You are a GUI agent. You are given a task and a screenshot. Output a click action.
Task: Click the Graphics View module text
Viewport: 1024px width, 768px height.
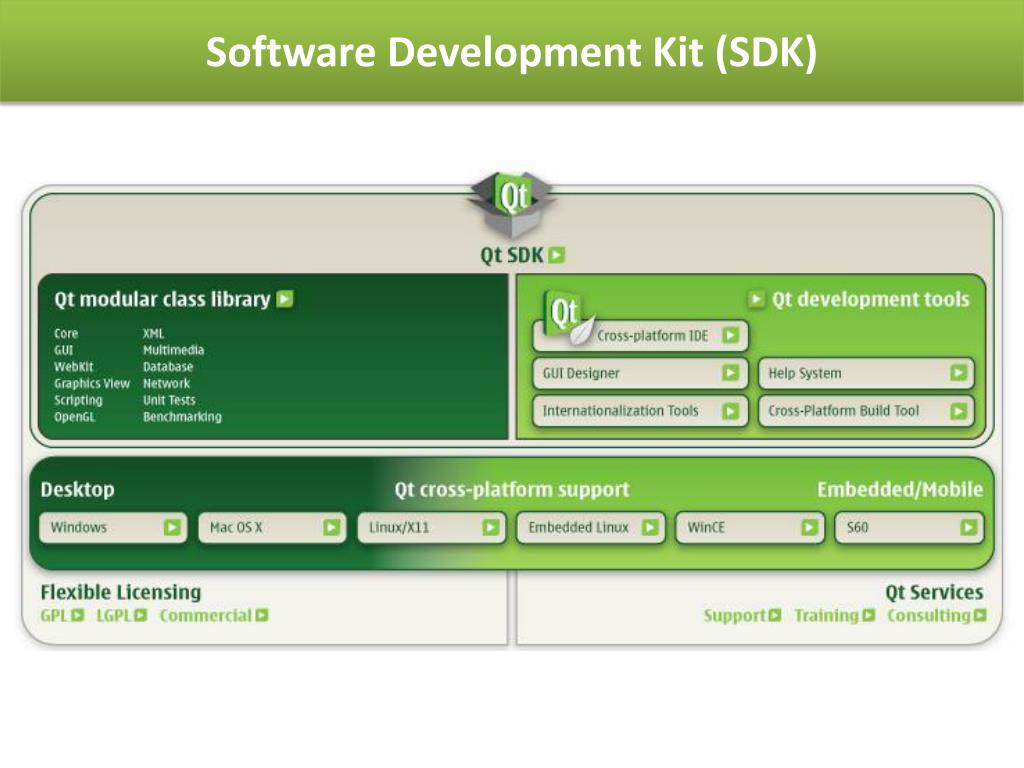(x=92, y=383)
